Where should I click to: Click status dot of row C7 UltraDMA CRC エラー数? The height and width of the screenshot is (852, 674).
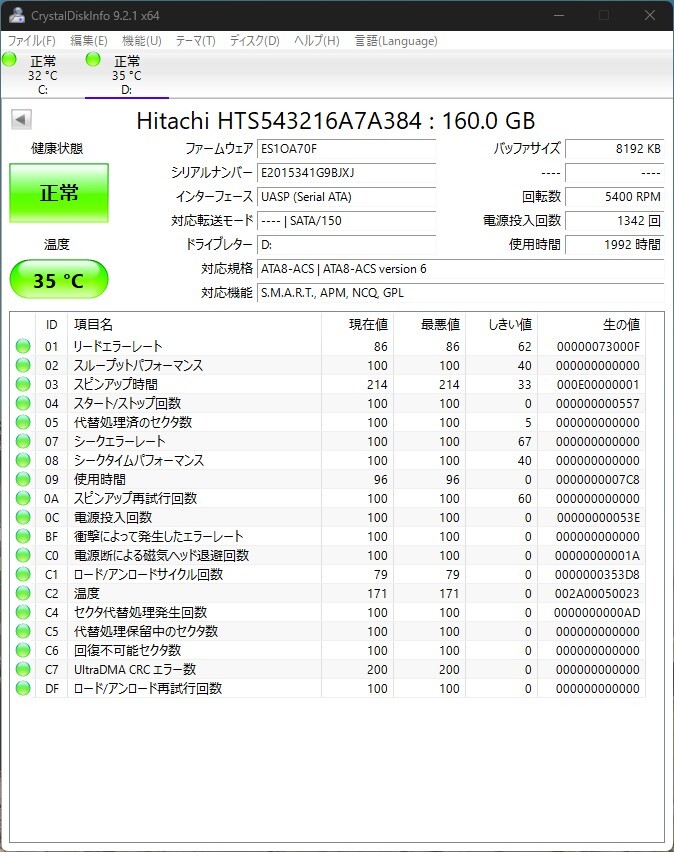click(x=23, y=669)
